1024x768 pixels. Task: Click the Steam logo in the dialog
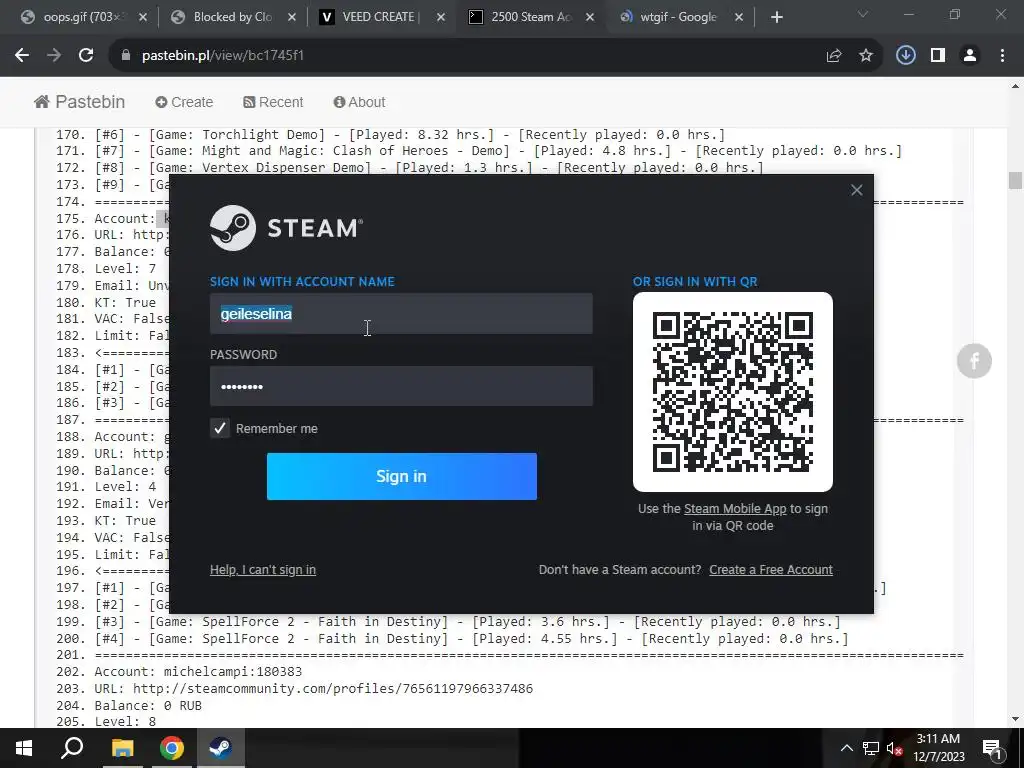[286, 228]
